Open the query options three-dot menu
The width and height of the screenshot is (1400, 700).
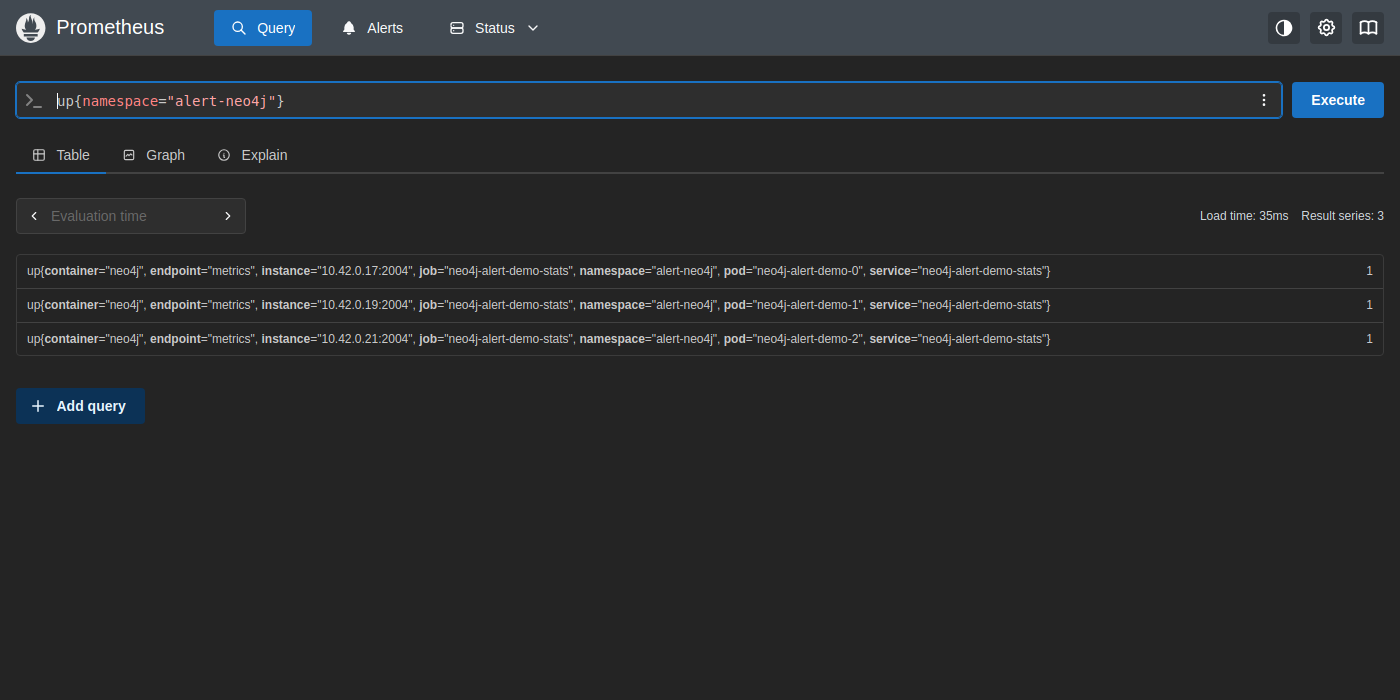[1263, 100]
